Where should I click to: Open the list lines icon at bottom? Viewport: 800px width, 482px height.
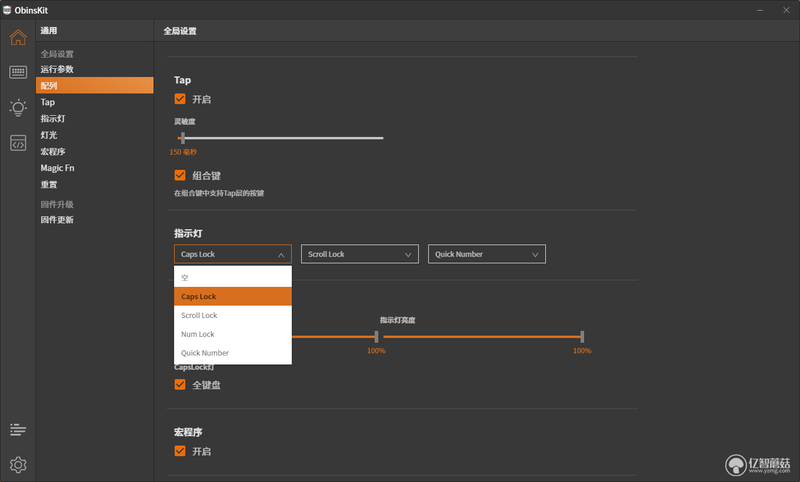pyautogui.click(x=18, y=429)
